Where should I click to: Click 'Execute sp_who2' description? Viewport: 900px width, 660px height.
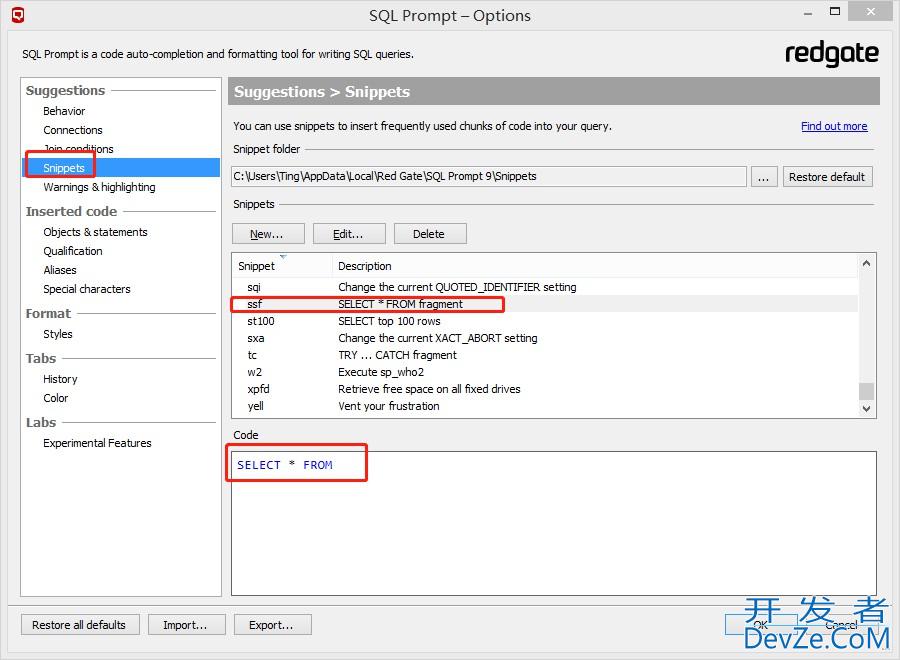coord(381,372)
